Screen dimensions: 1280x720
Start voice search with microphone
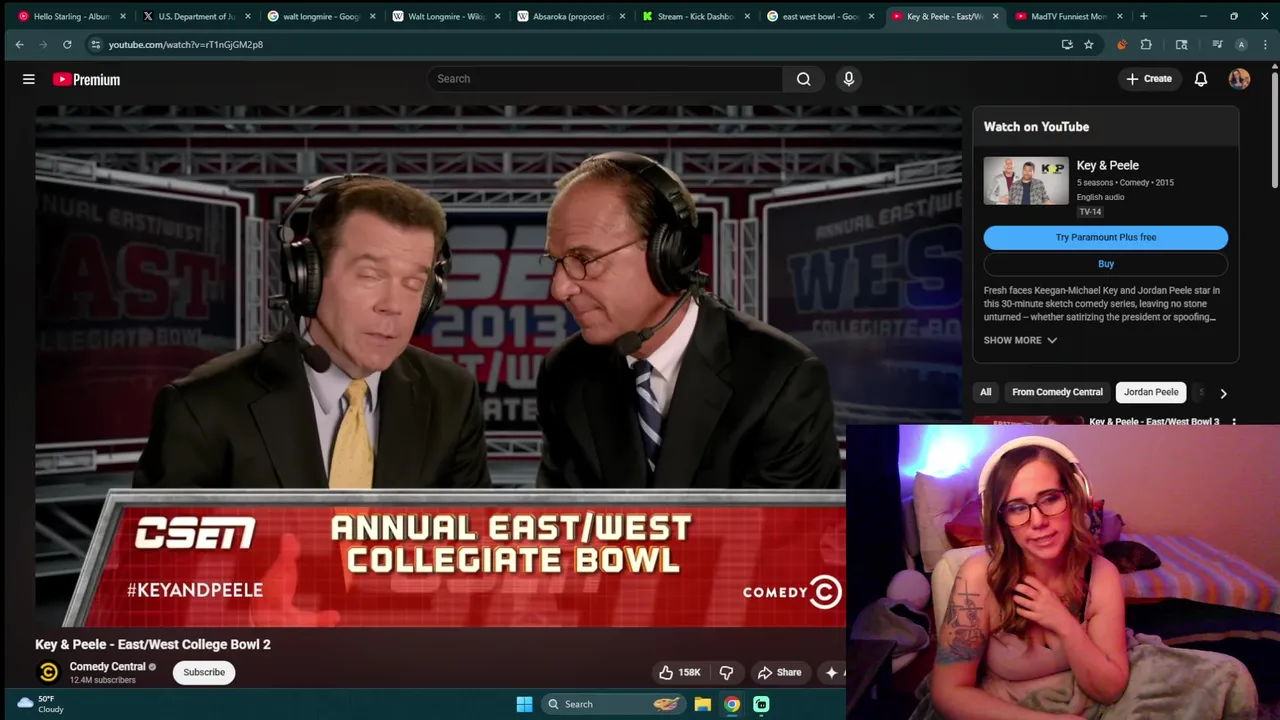point(849,79)
